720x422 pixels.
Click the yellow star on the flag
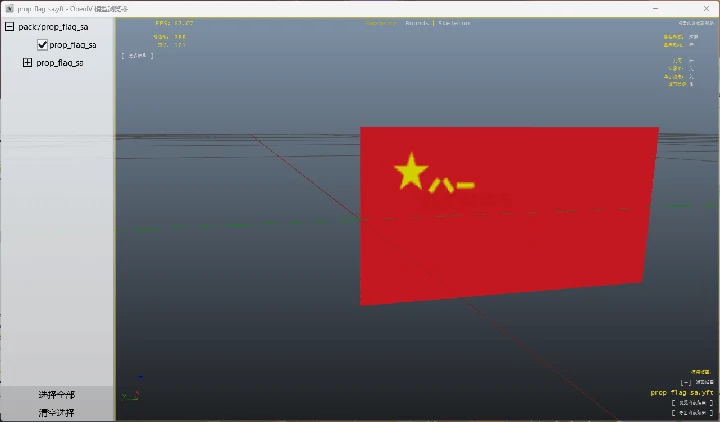click(411, 171)
